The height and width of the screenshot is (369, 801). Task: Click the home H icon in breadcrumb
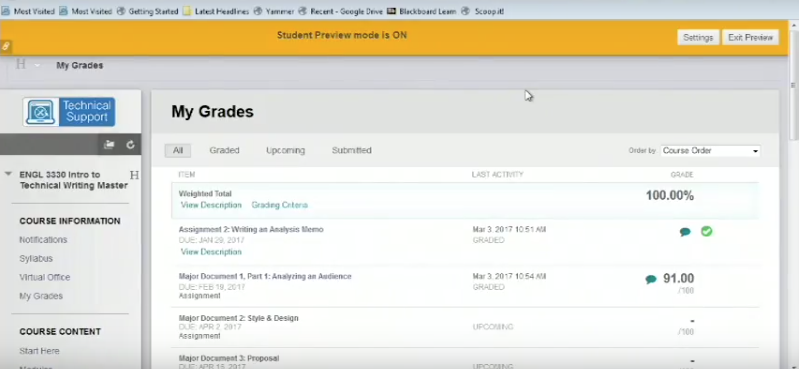point(21,64)
